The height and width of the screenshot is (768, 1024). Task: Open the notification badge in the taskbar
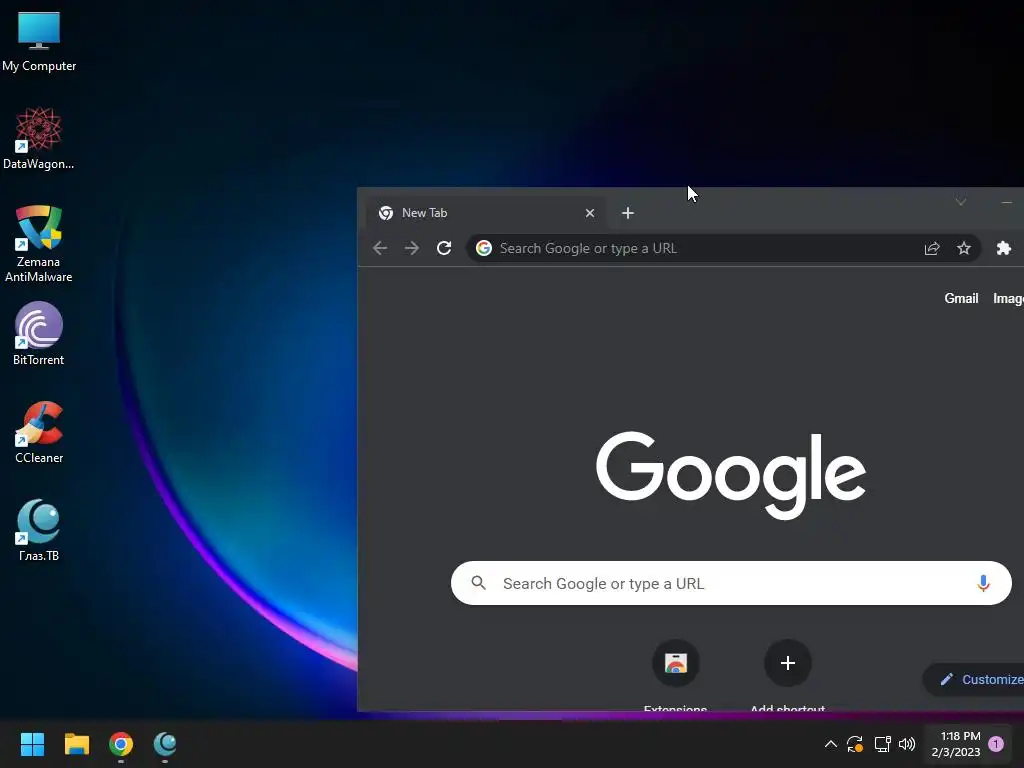pos(996,744)
